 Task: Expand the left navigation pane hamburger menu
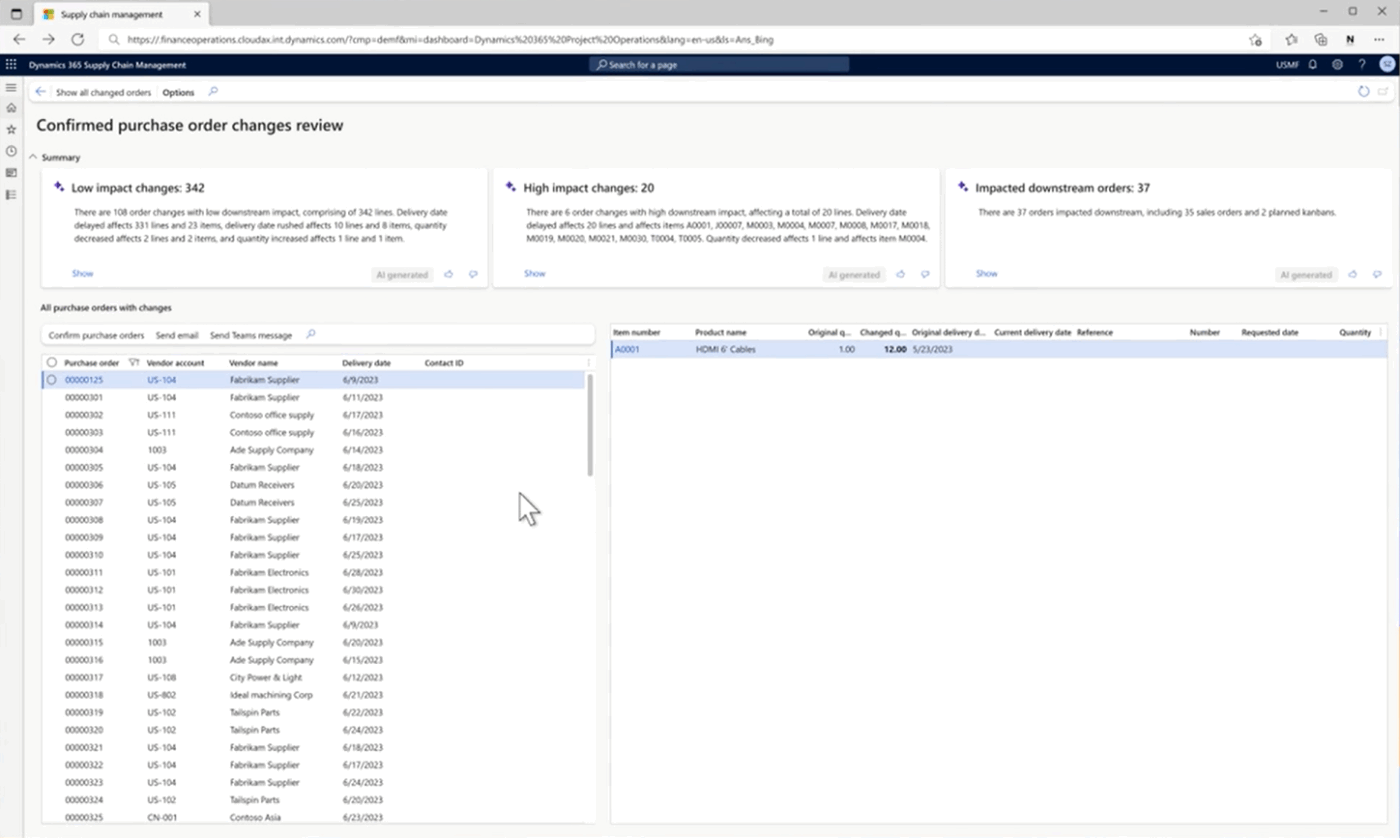pos(11,88)
